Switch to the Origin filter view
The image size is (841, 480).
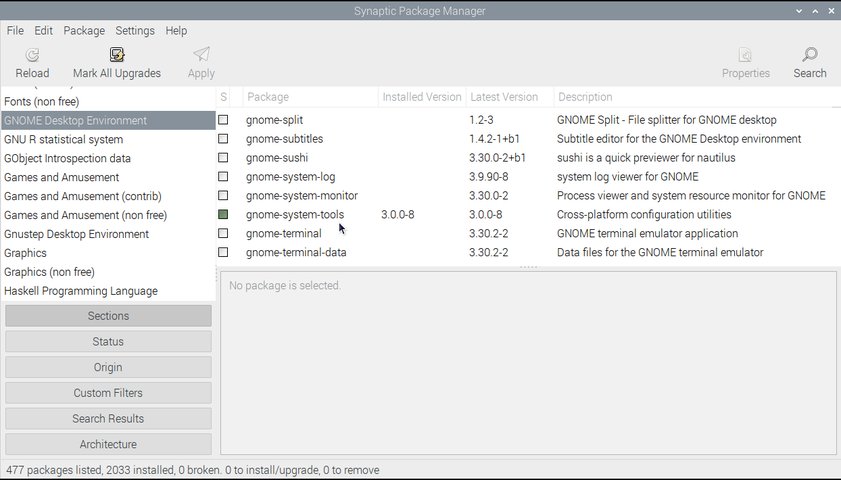pos(108,367)
